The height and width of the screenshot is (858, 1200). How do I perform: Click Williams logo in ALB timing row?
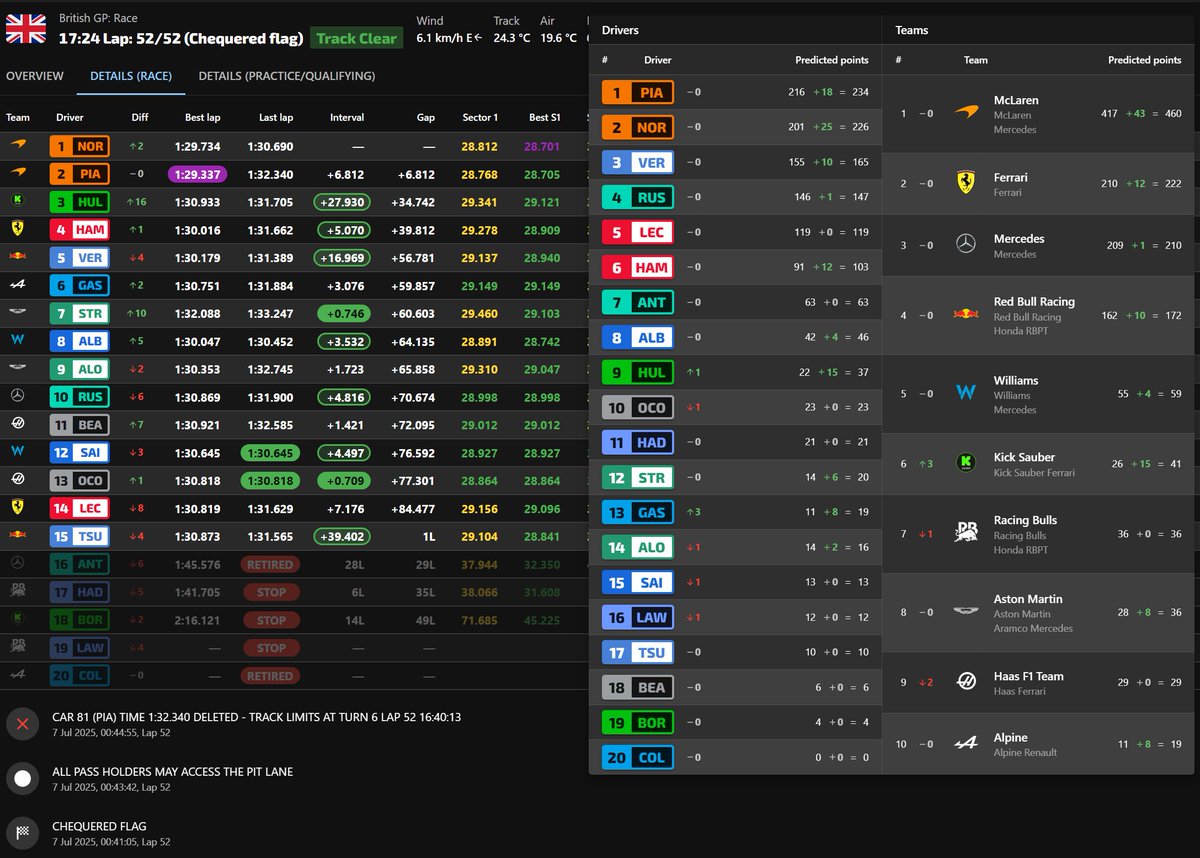tap(18, 341)
